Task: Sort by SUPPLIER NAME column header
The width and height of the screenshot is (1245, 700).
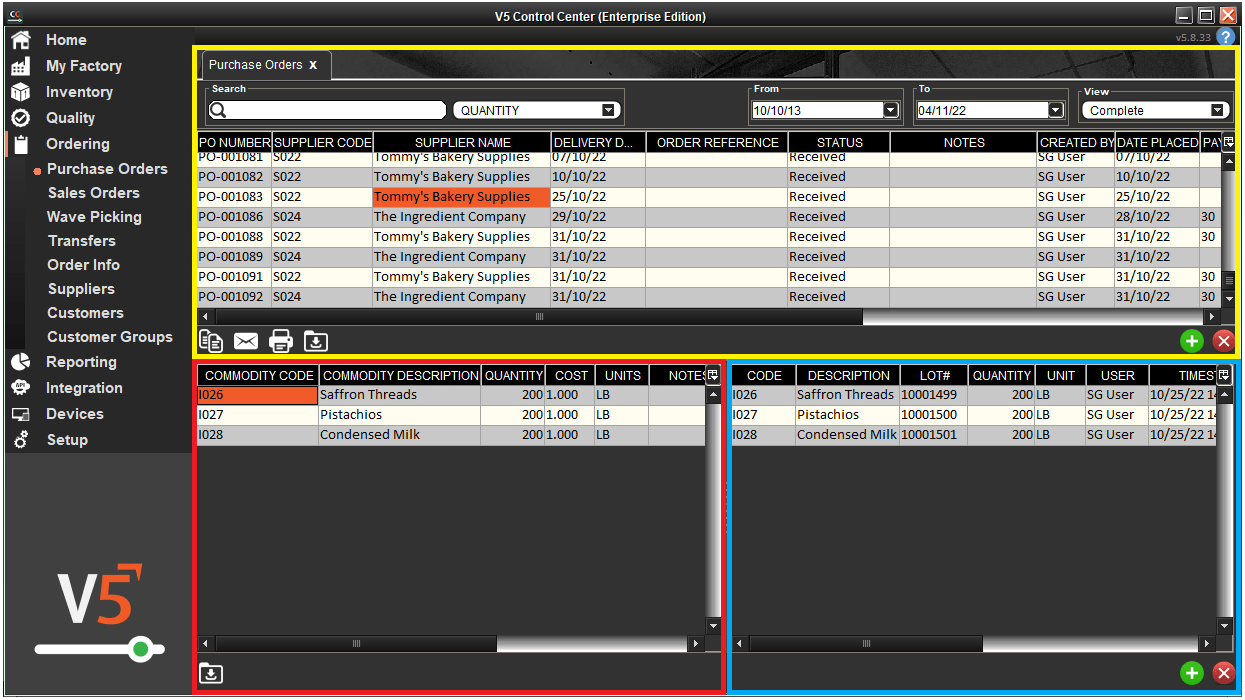Action: pos(462,143)
